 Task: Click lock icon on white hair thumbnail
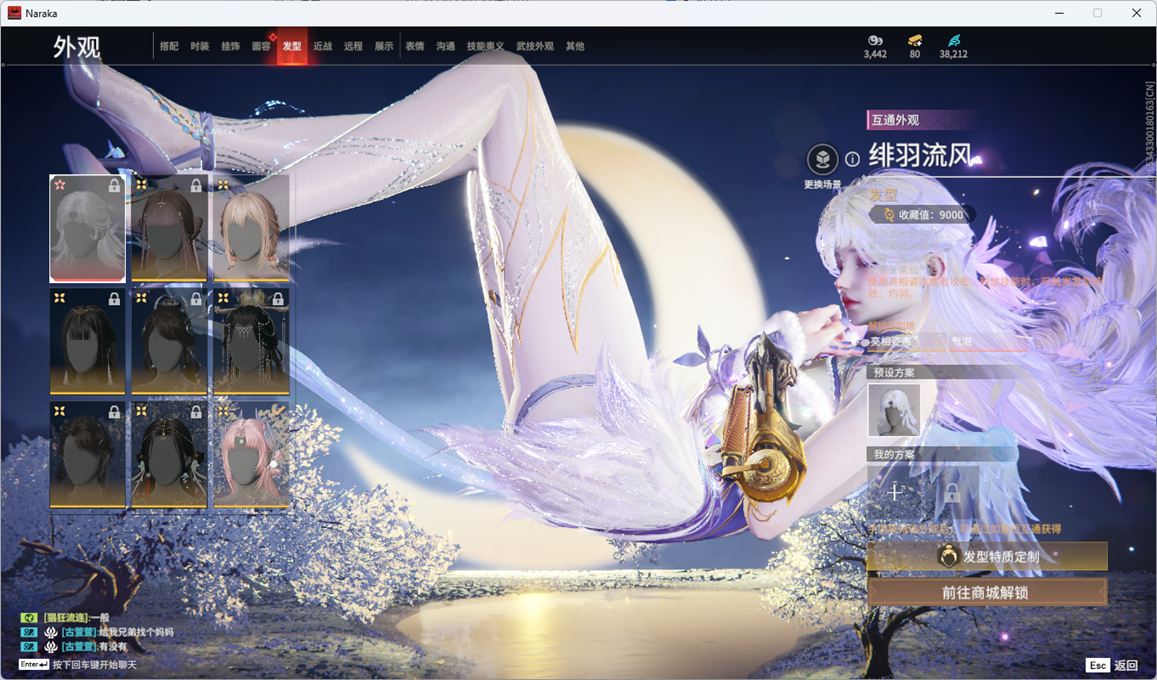114,185
